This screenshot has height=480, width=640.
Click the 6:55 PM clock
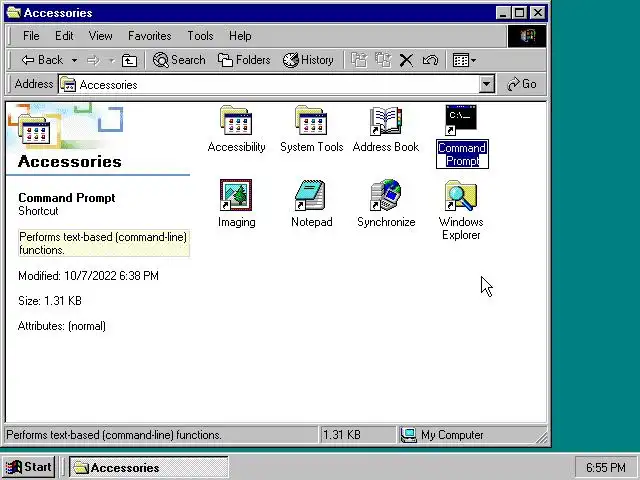click(605, 467)
